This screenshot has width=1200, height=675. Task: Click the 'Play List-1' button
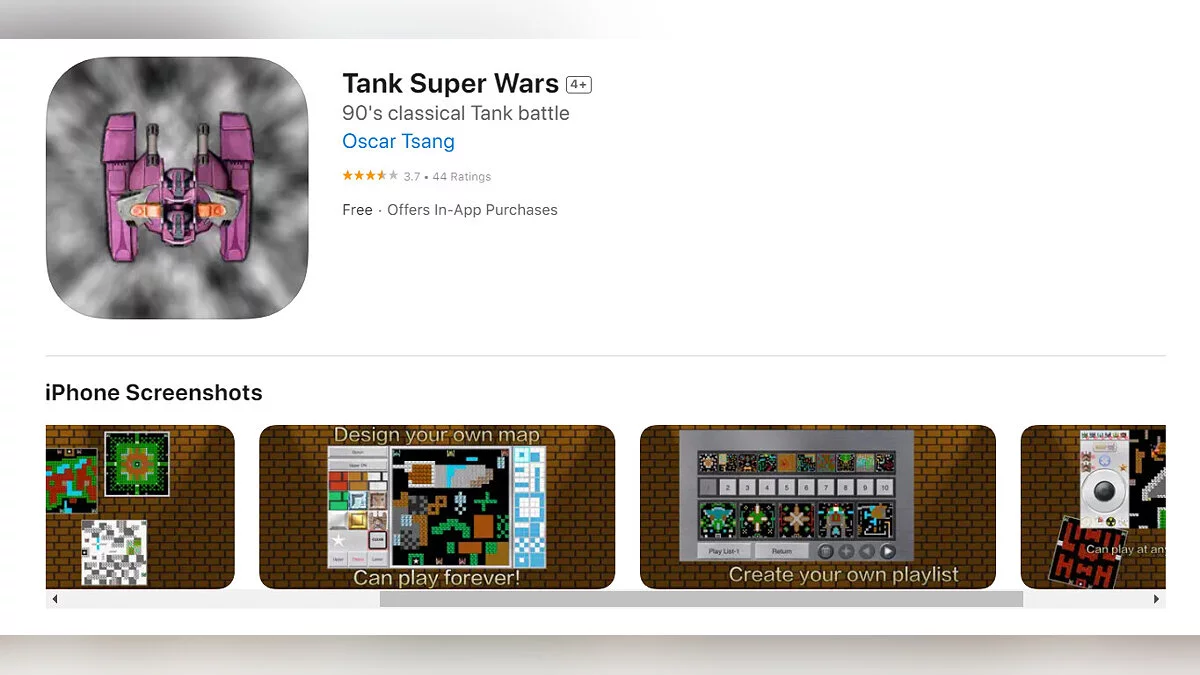(x=723, y=551)
